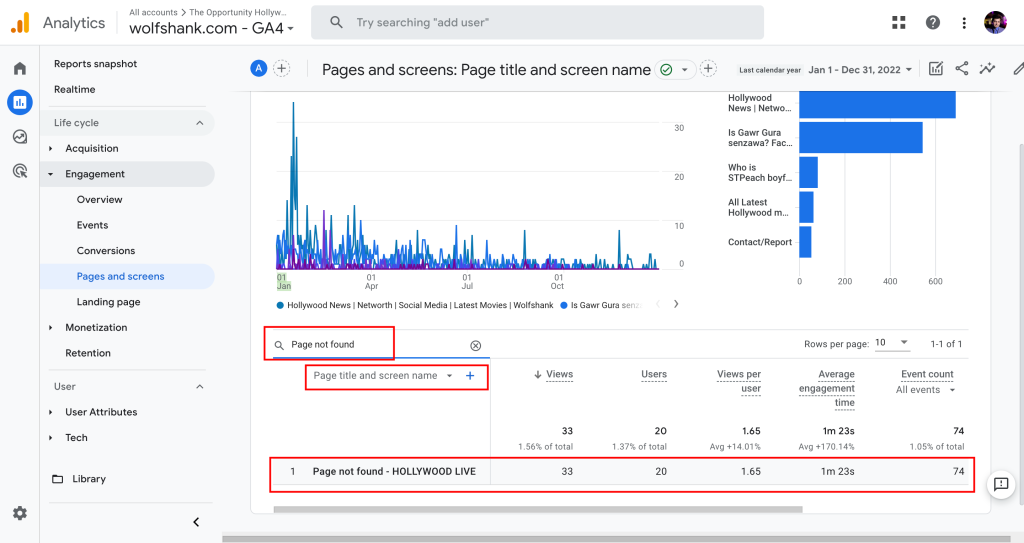Sort by Views using the down arrow

(x=537, y=375)
